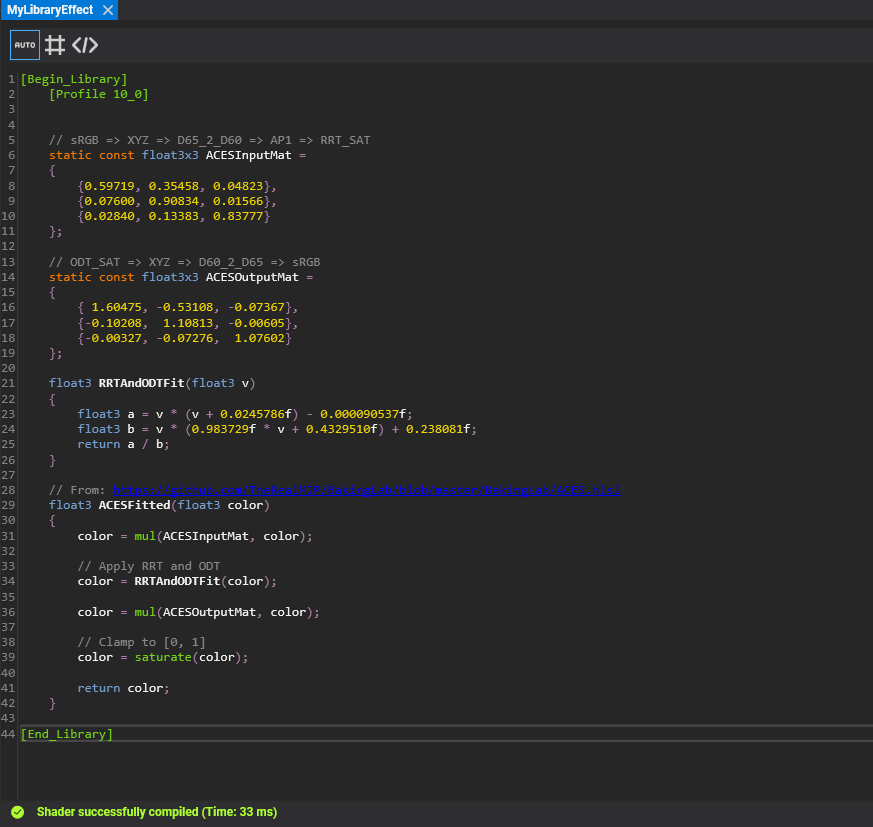Viewport: 873px width, 827px height.
Task: Click the code brackets toolbar icon
Action: point(85,45)
